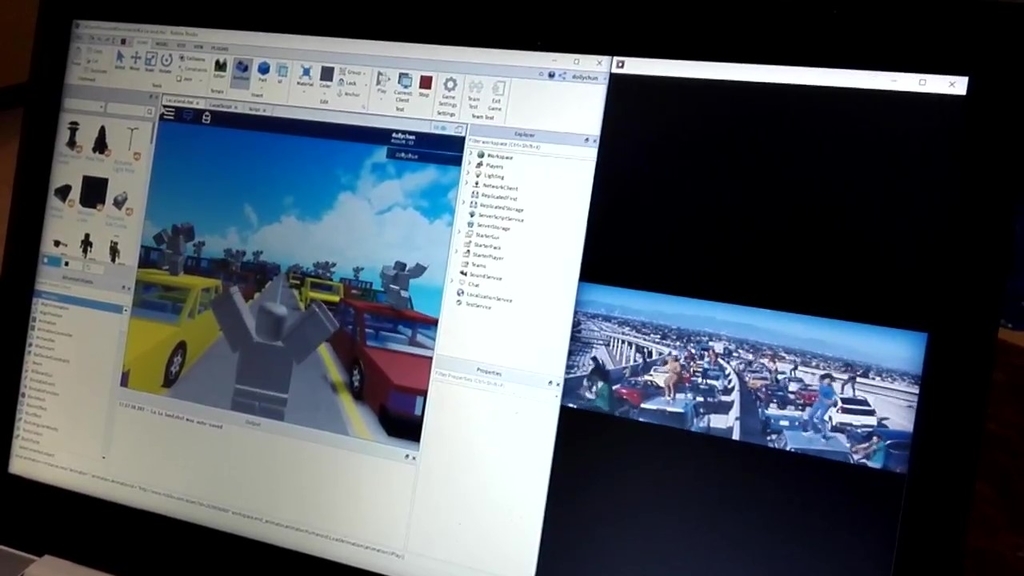Screen dimensions: 1024x576
Task: Start a Team Test
Action: (475, 93)
